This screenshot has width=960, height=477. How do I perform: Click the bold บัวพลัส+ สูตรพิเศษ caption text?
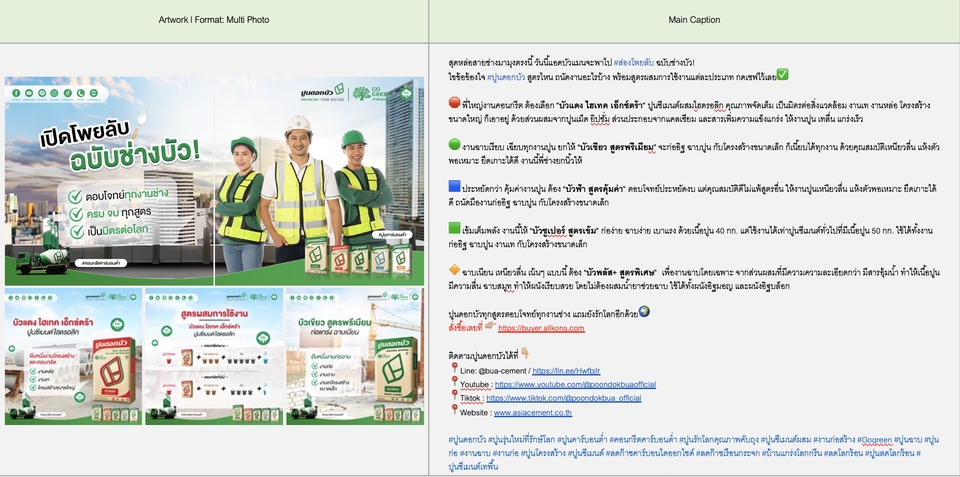click(620, 272)
